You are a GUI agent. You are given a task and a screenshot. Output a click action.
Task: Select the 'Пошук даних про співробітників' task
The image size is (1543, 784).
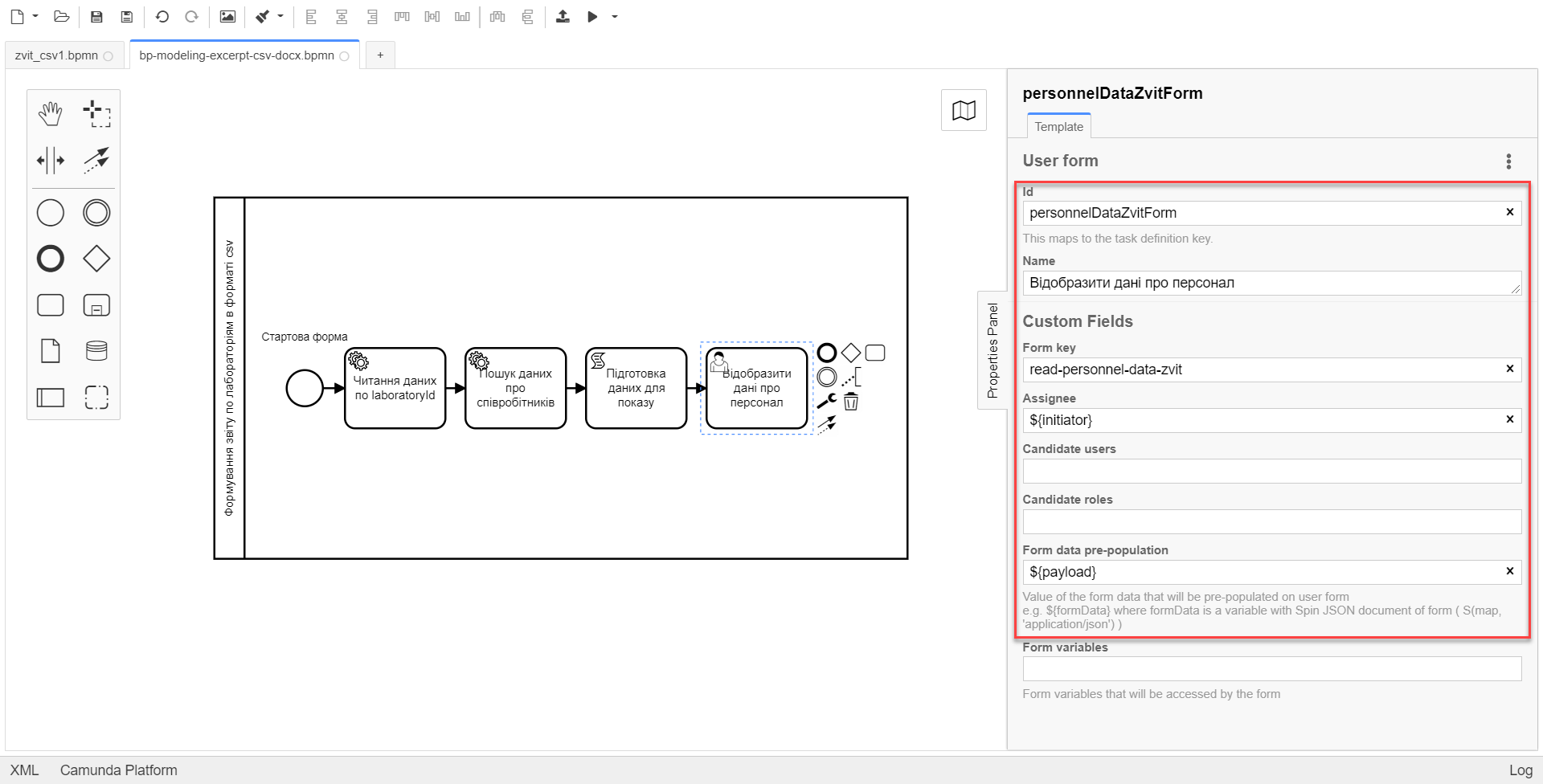coord(515,388)
